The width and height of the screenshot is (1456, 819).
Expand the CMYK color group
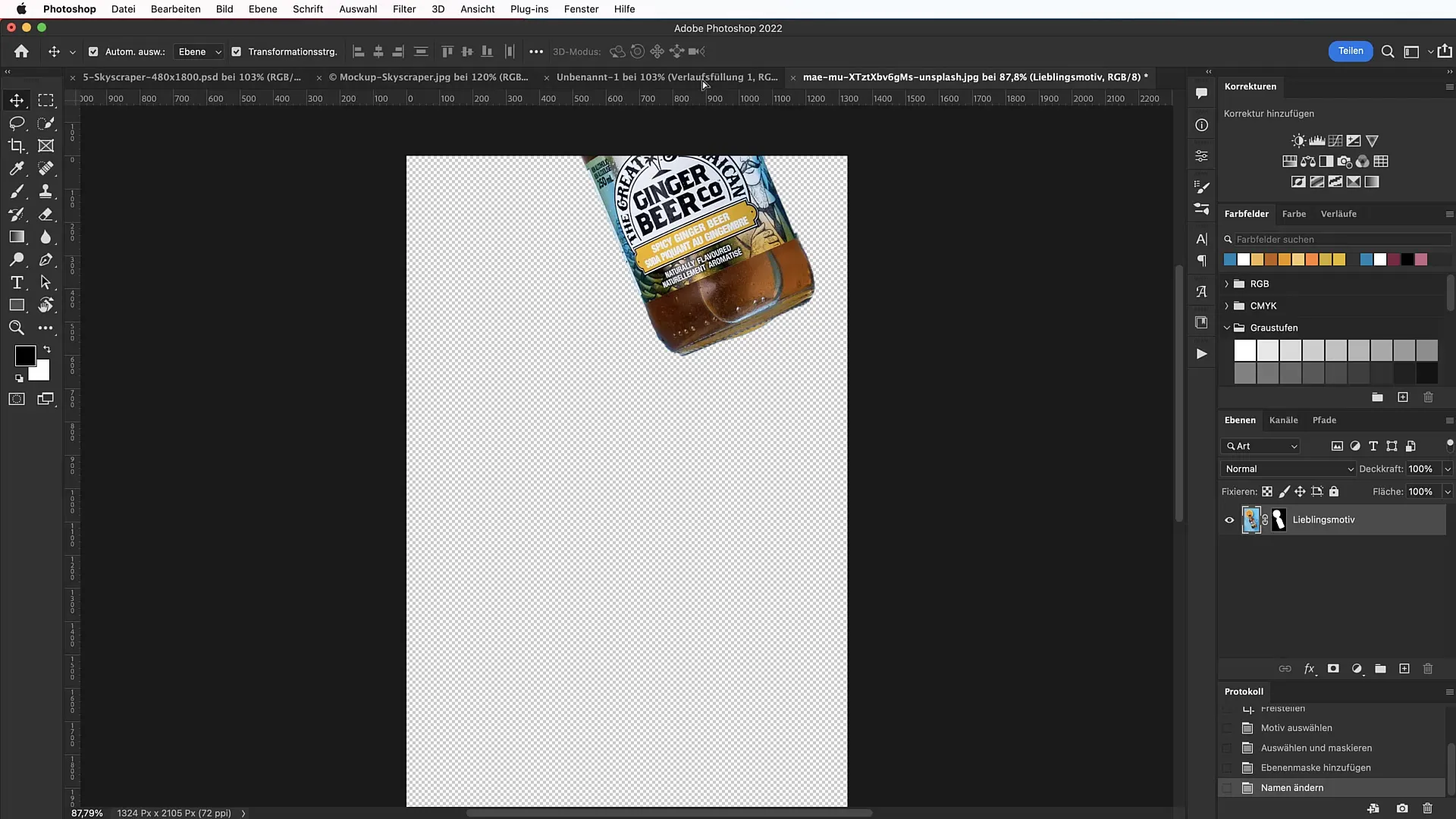(x=1227, y=305)
